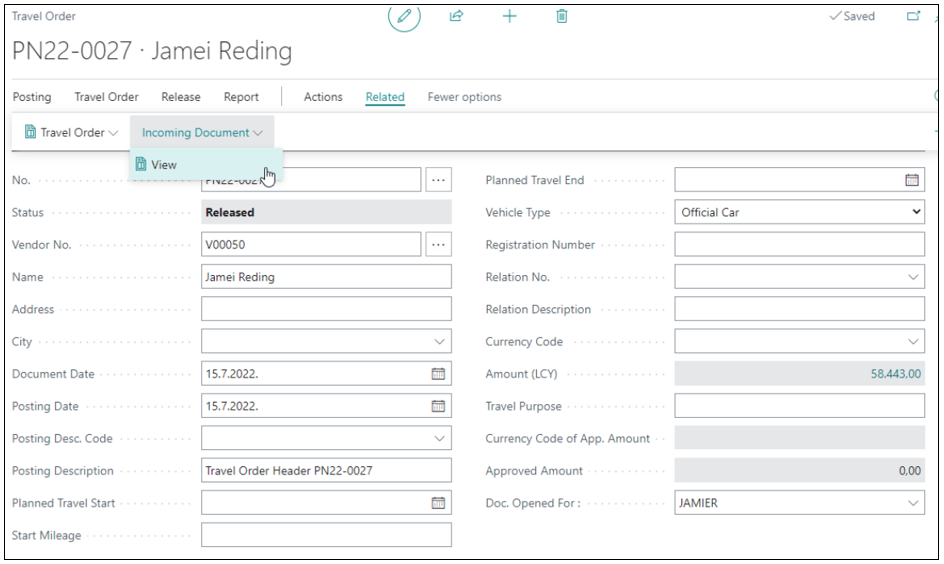Open calendar for Posting Date
The image size is (944, 564).
click(438, 406)
